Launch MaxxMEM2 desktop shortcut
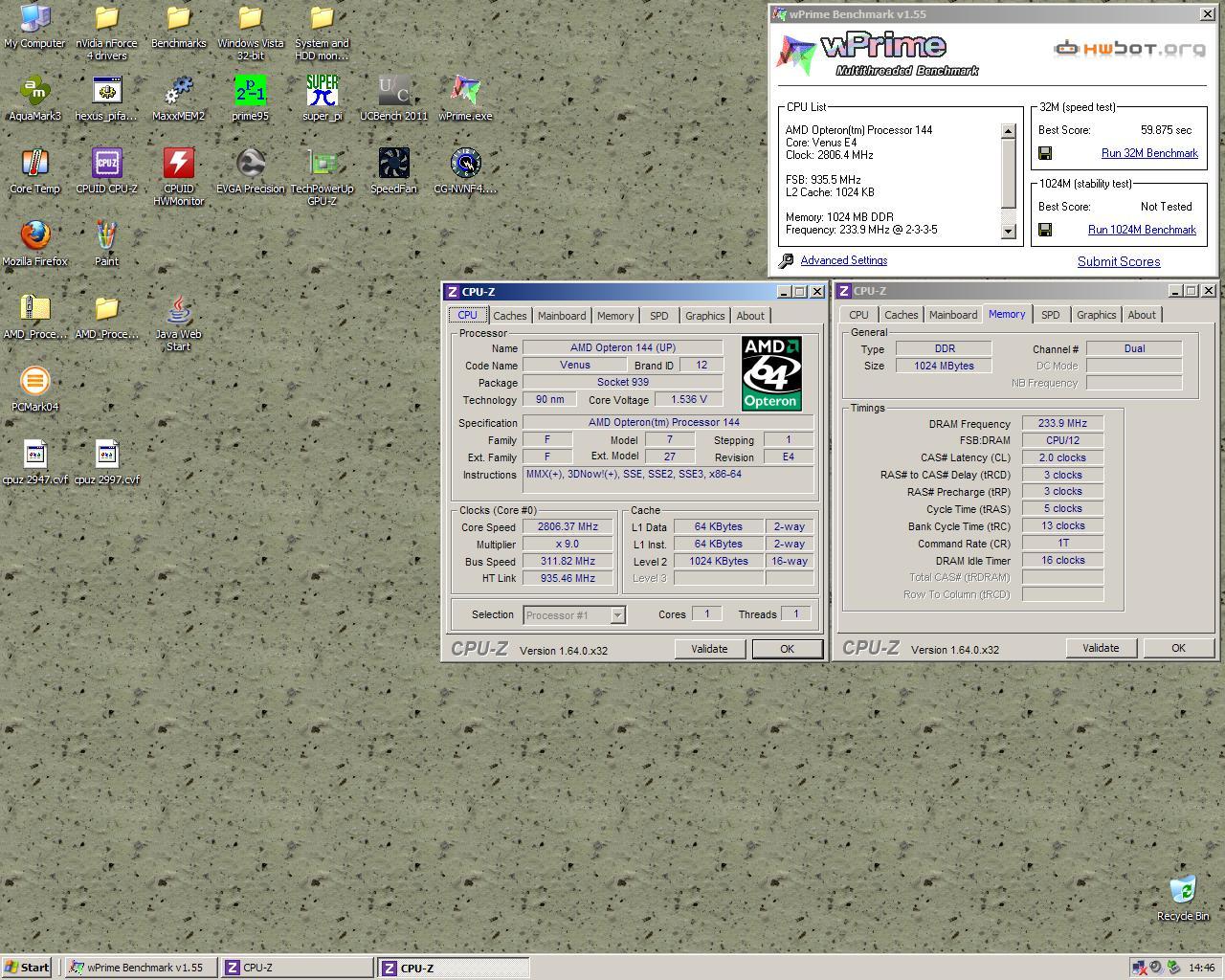The width and height of the screenshot is (1225, 980). point(178,99)
